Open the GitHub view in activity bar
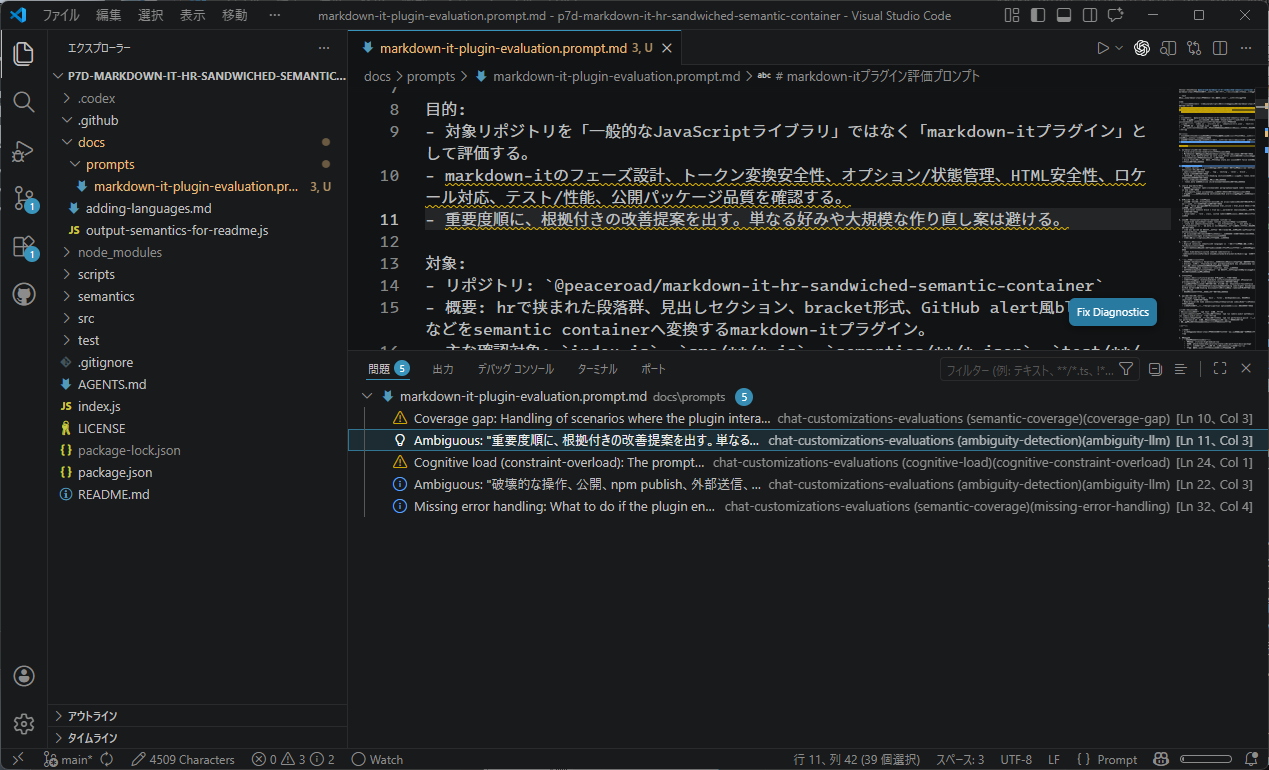This screenshot has height=770, width=1269. pyautogui.click(x=24, y=294)
